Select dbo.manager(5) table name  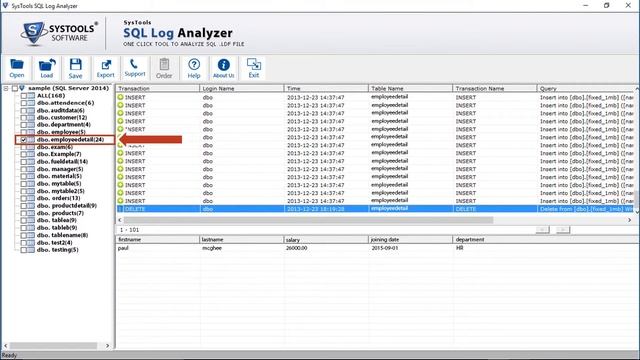(60, 169)
